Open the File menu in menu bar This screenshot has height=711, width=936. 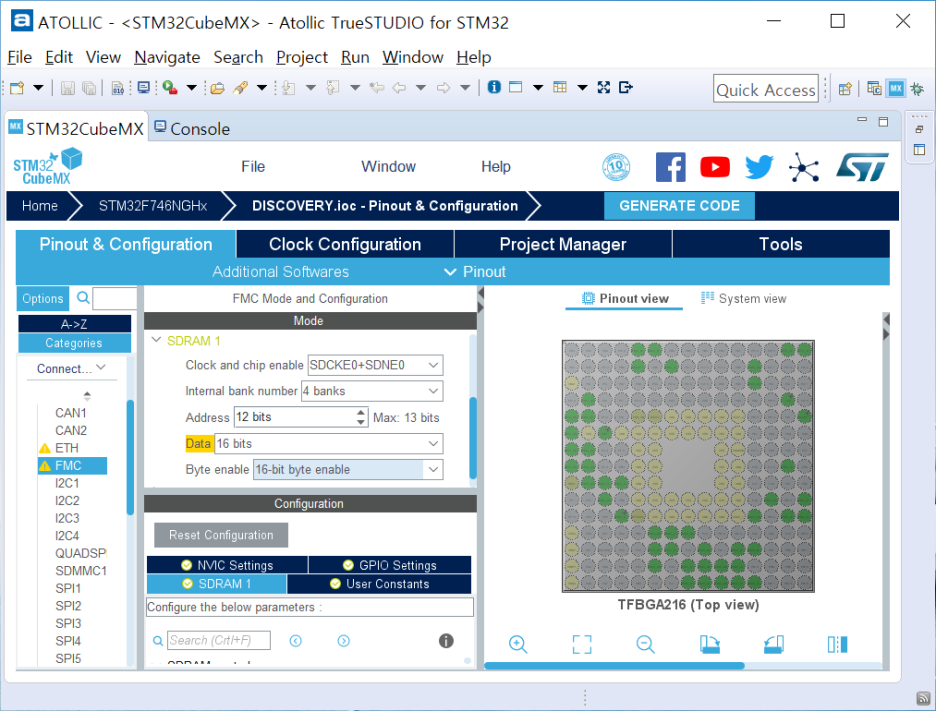[x=19, y=57]
